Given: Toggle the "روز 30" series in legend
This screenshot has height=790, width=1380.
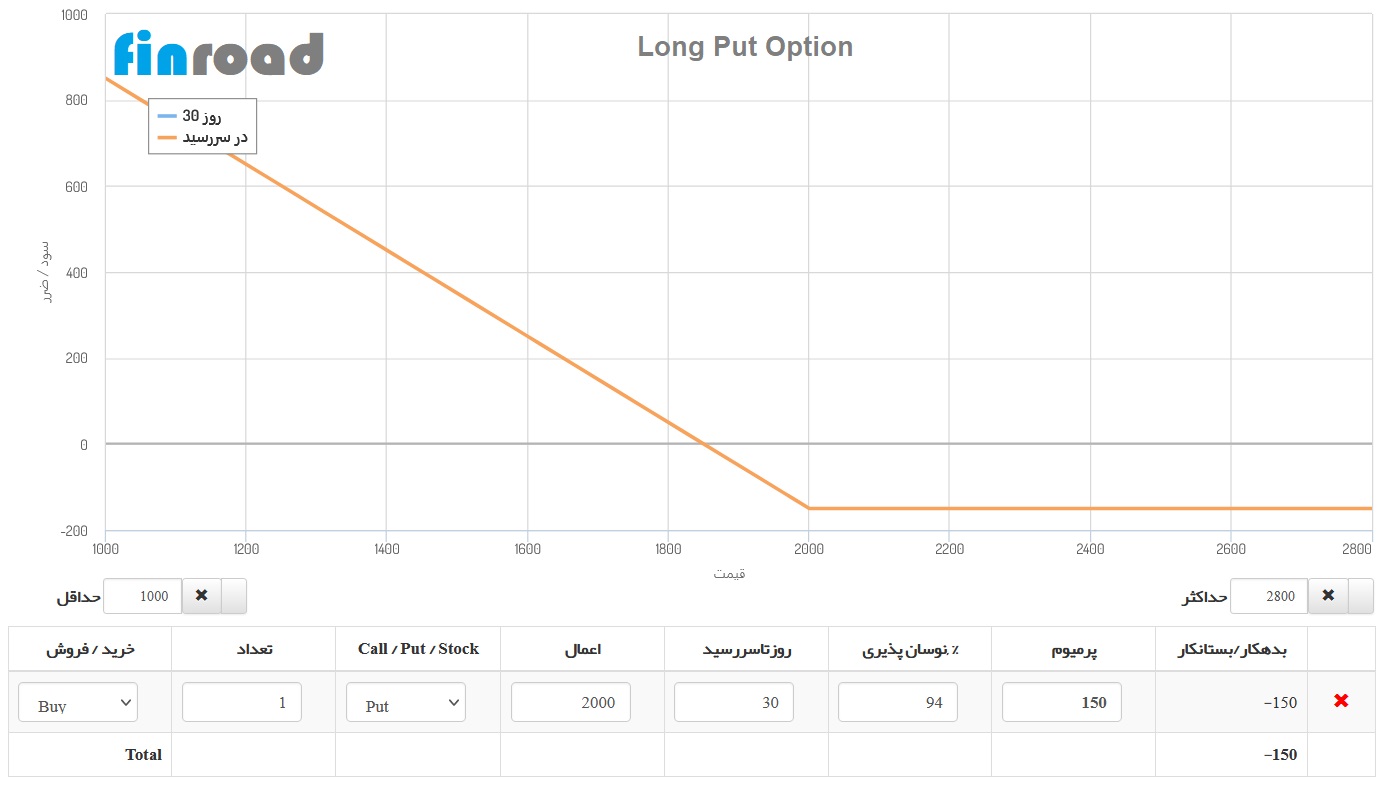Looking at the screenshot, I should (x=202, y=116).
